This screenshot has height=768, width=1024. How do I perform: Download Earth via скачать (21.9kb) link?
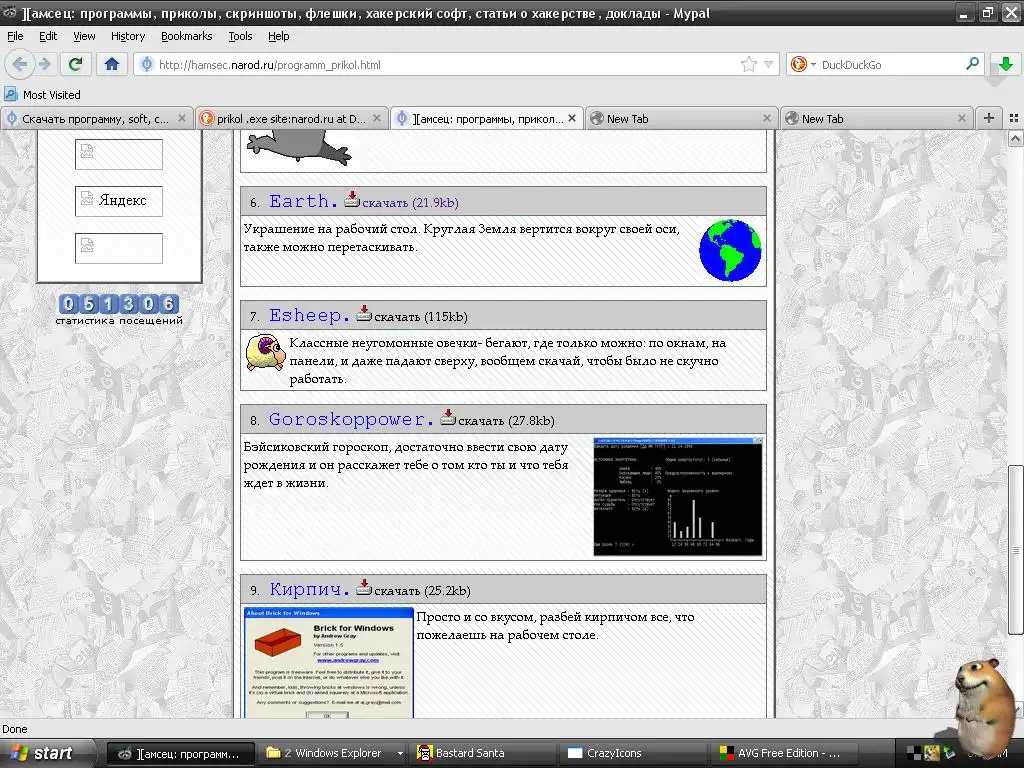410,203
